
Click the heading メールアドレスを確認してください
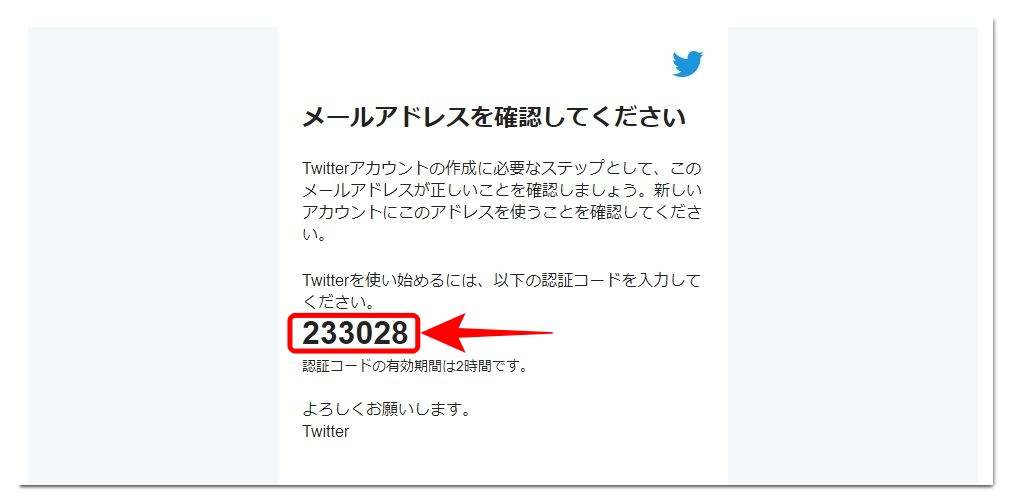click(494, 118)
